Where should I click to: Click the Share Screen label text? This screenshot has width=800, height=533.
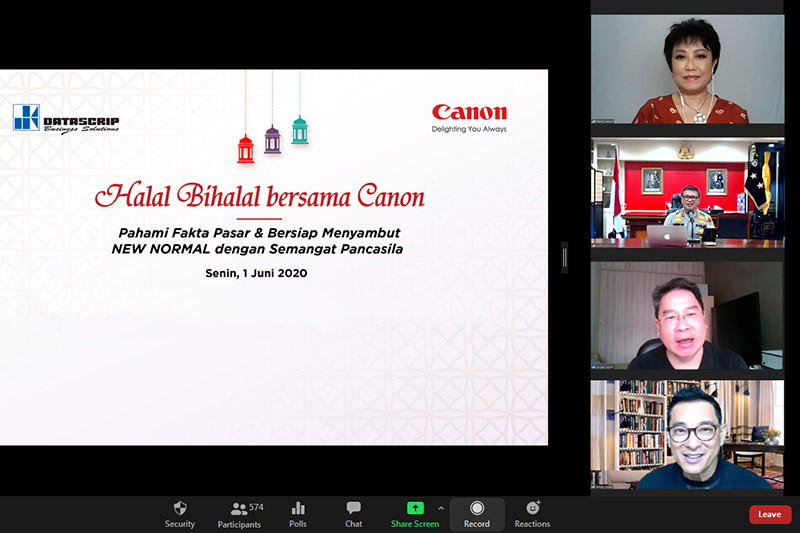(415, 524)
